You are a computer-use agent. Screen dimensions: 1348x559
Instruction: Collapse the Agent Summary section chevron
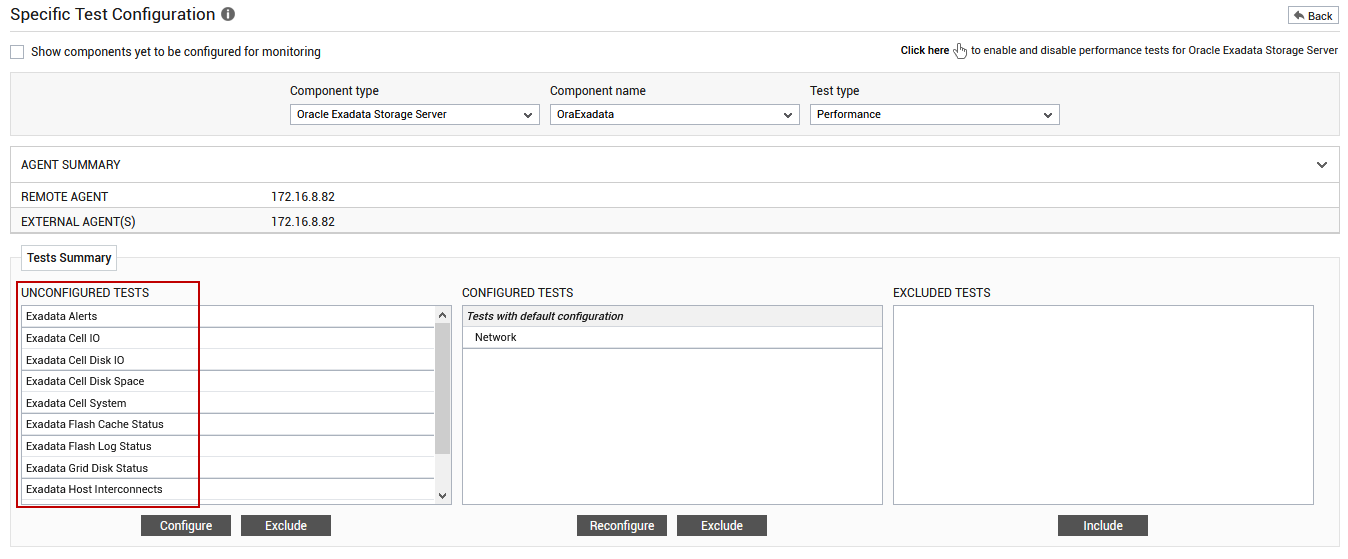pyautogui.click(x=1322, y=165)
